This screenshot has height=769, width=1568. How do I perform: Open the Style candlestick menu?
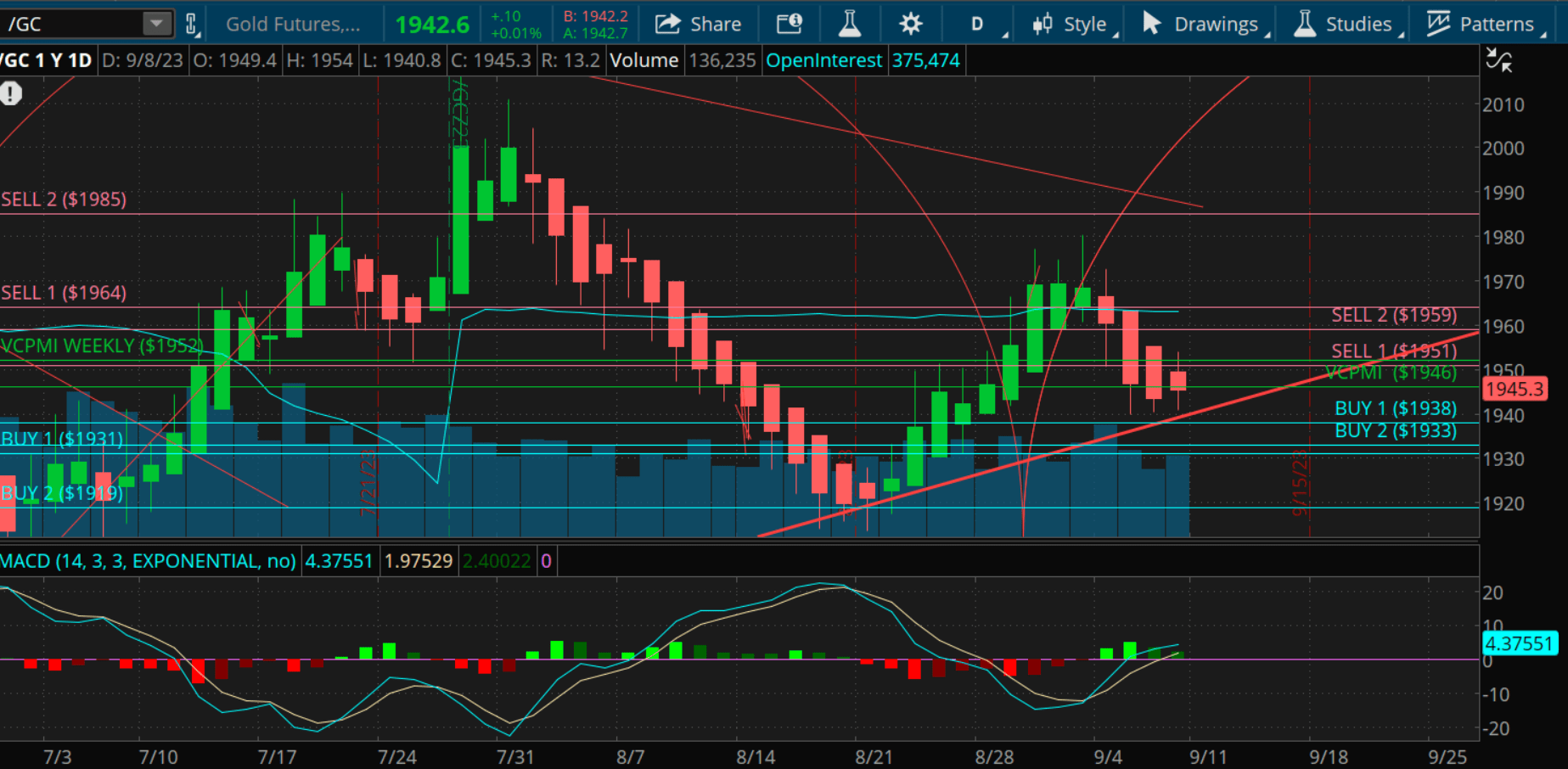1073,24
